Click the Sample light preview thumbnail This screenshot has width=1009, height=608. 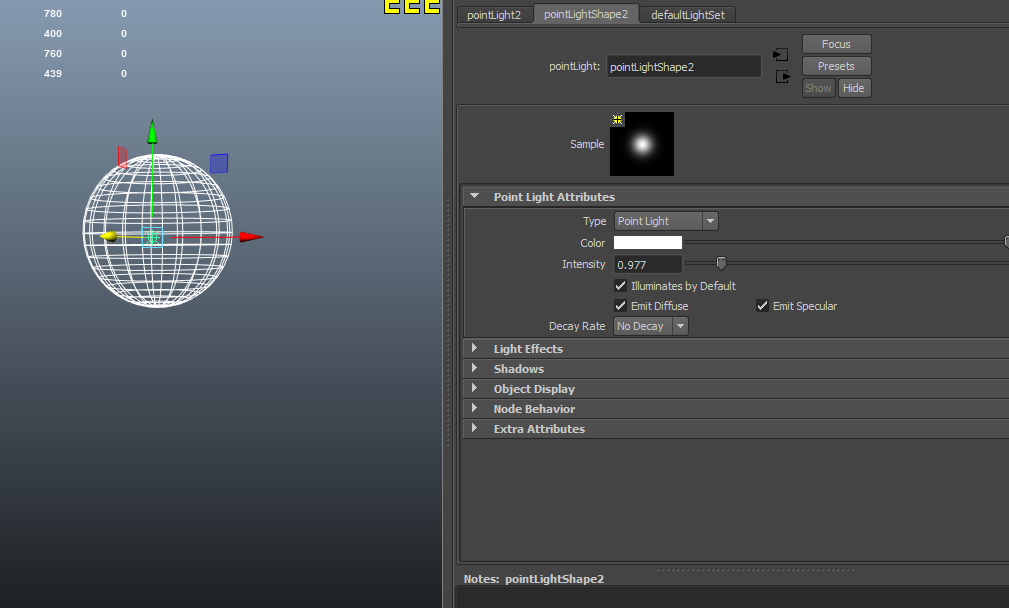click(642, 144)
